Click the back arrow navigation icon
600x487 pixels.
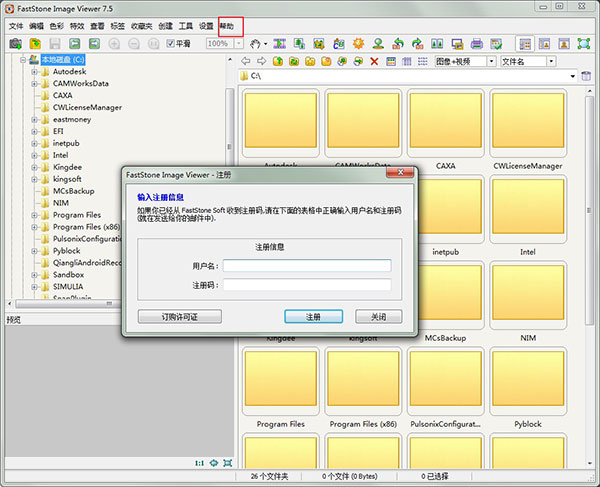pos(247,62)
